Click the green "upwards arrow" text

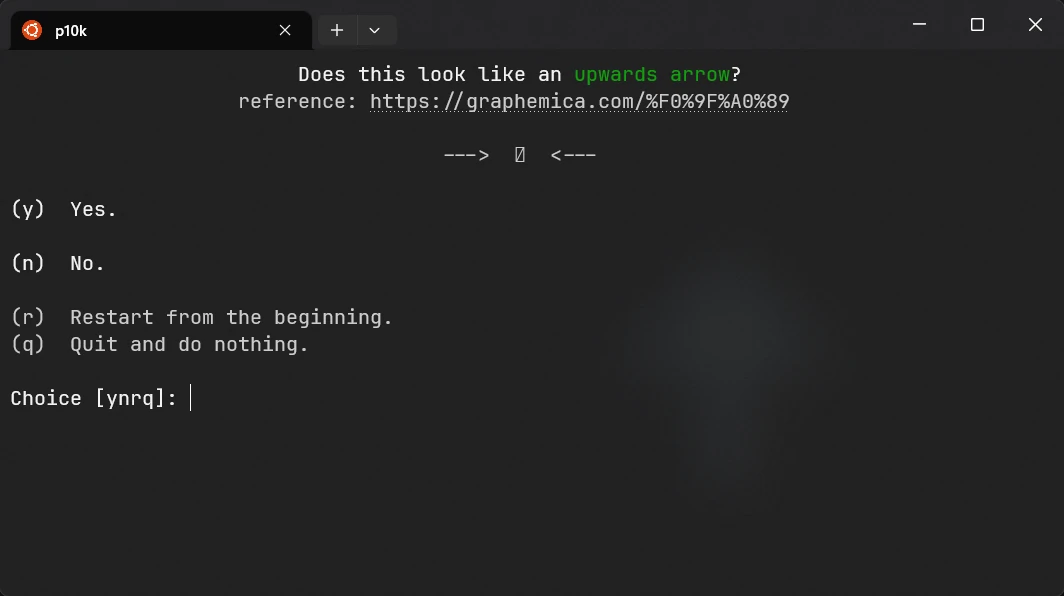coord(651,75)
